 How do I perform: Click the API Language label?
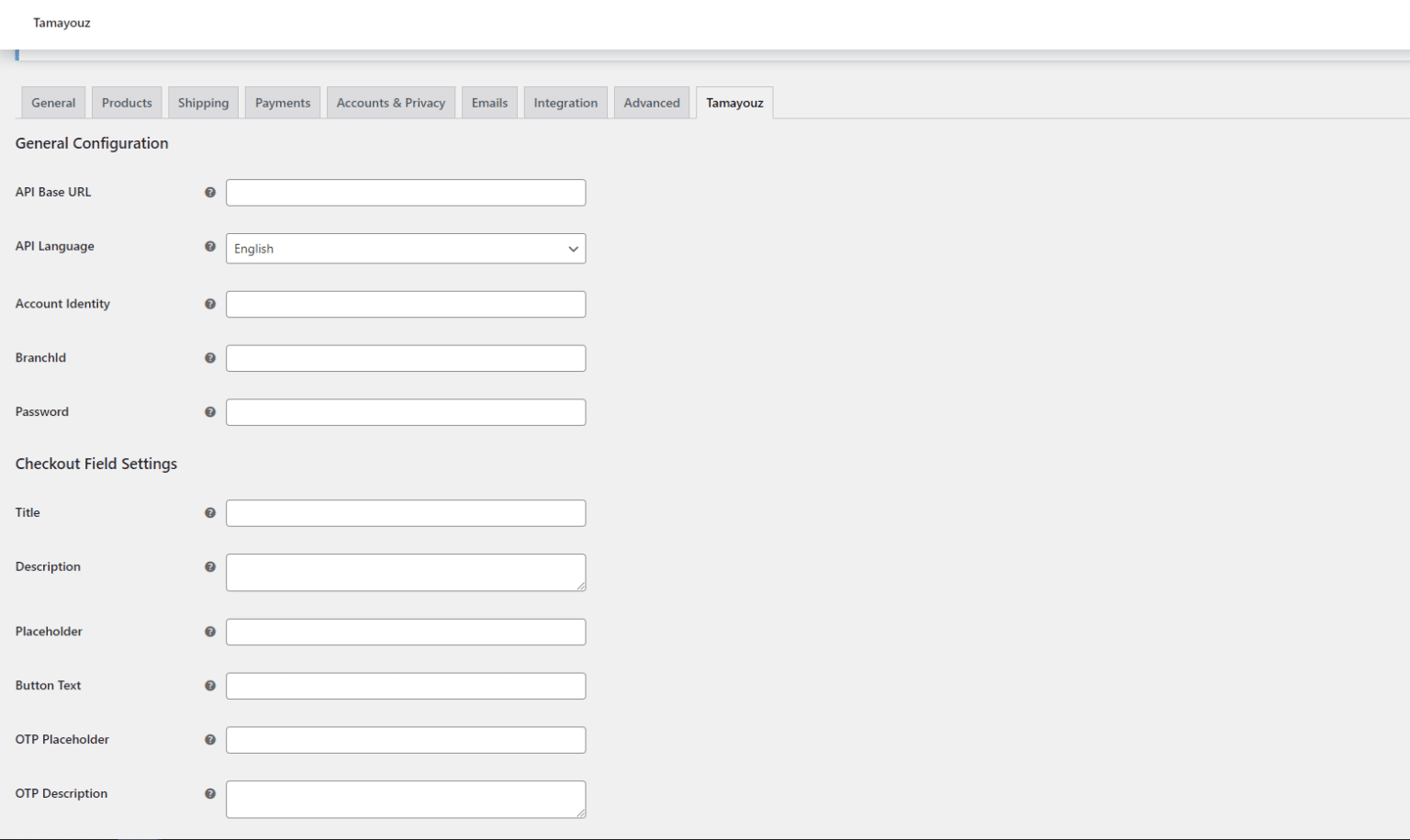point(55,246)
